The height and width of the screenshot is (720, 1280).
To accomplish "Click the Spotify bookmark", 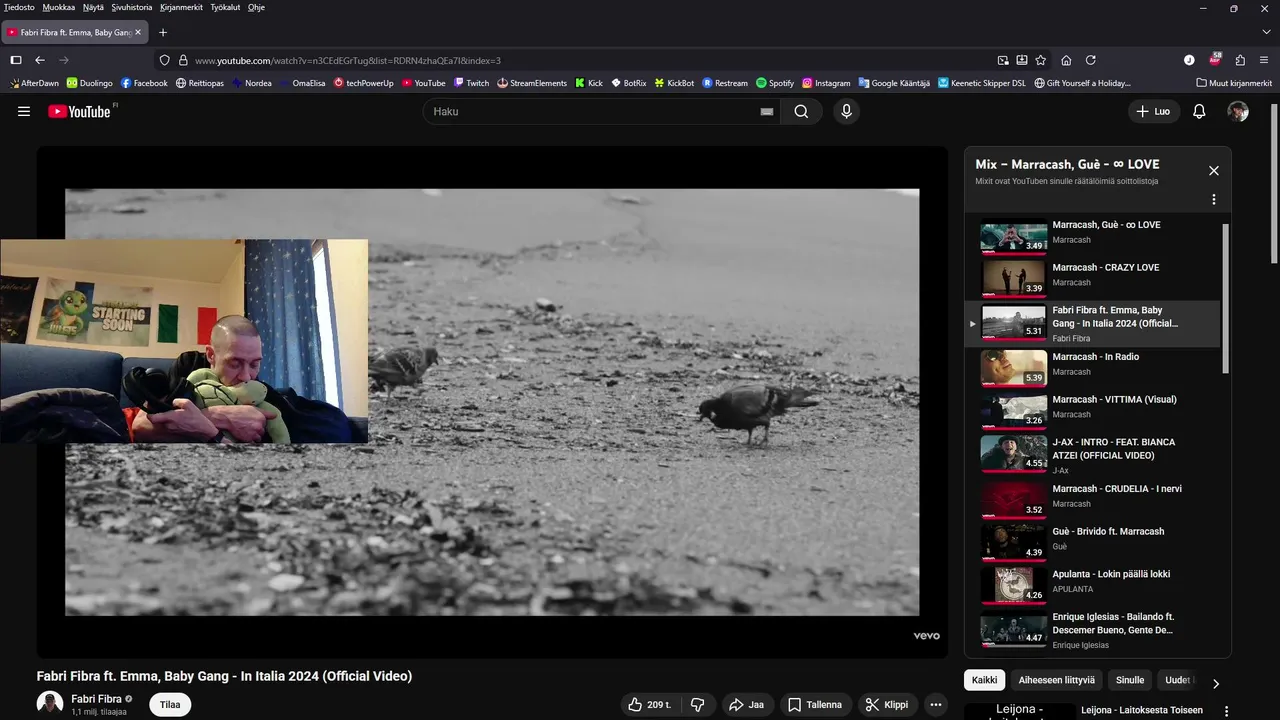I will click(x=775, y=83).
